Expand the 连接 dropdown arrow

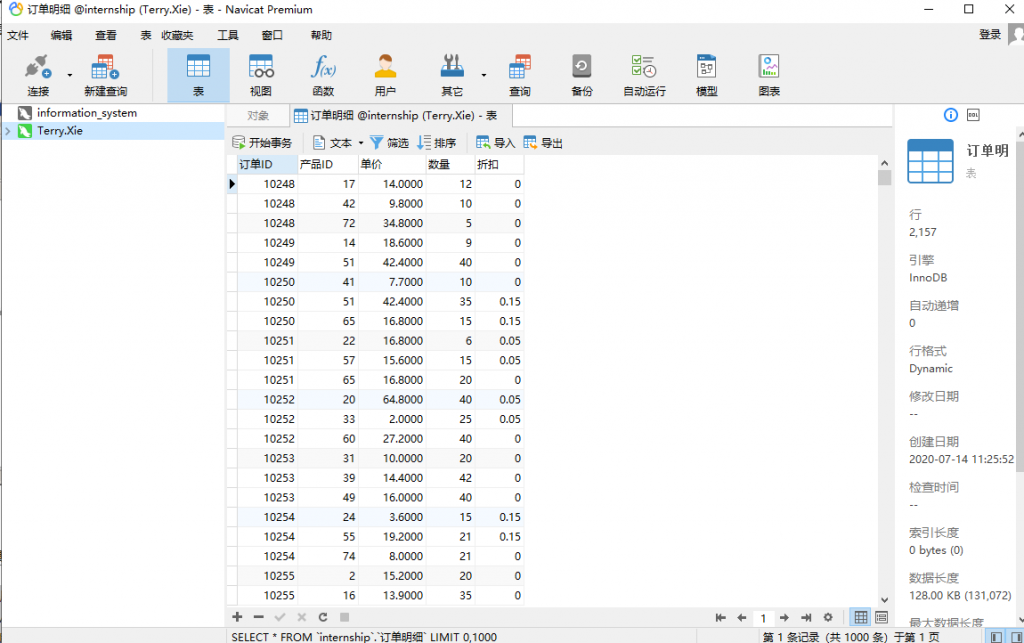pyautogui.click(x=70, y=75)
